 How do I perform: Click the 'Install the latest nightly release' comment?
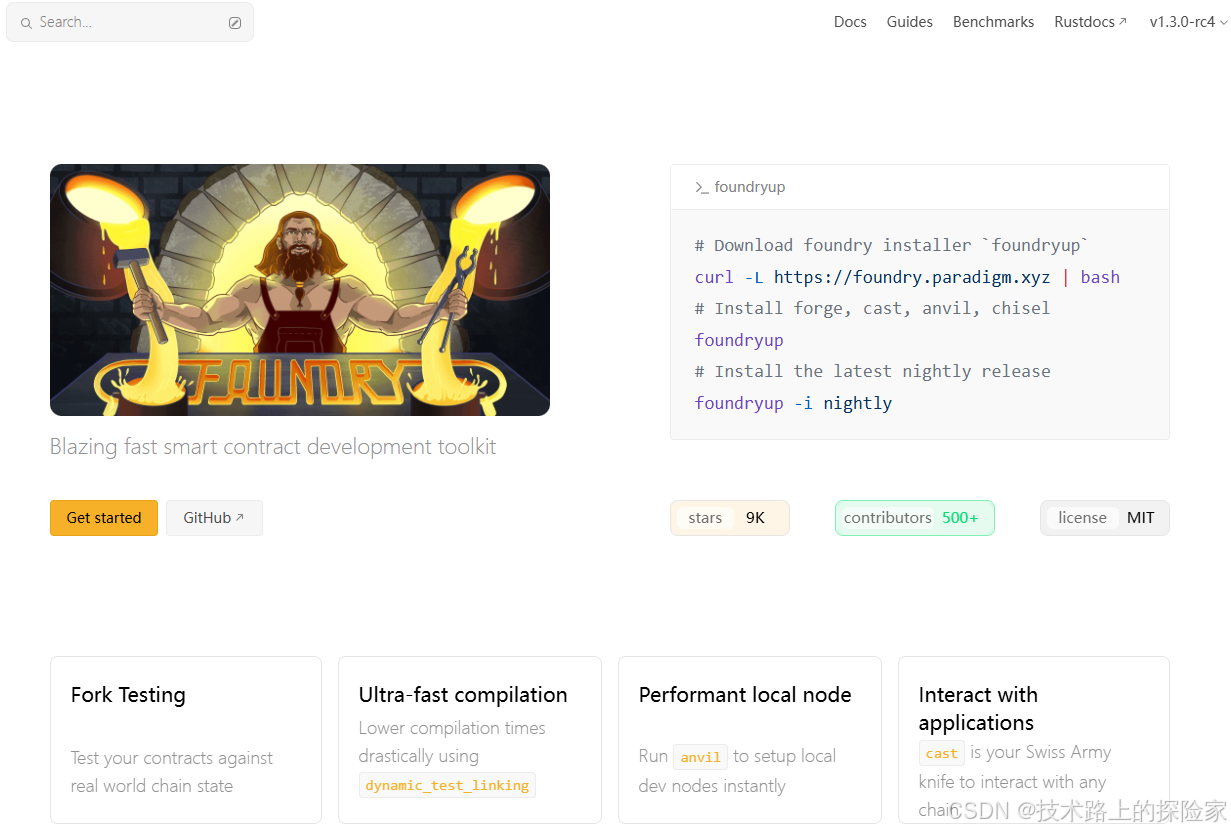872,371
